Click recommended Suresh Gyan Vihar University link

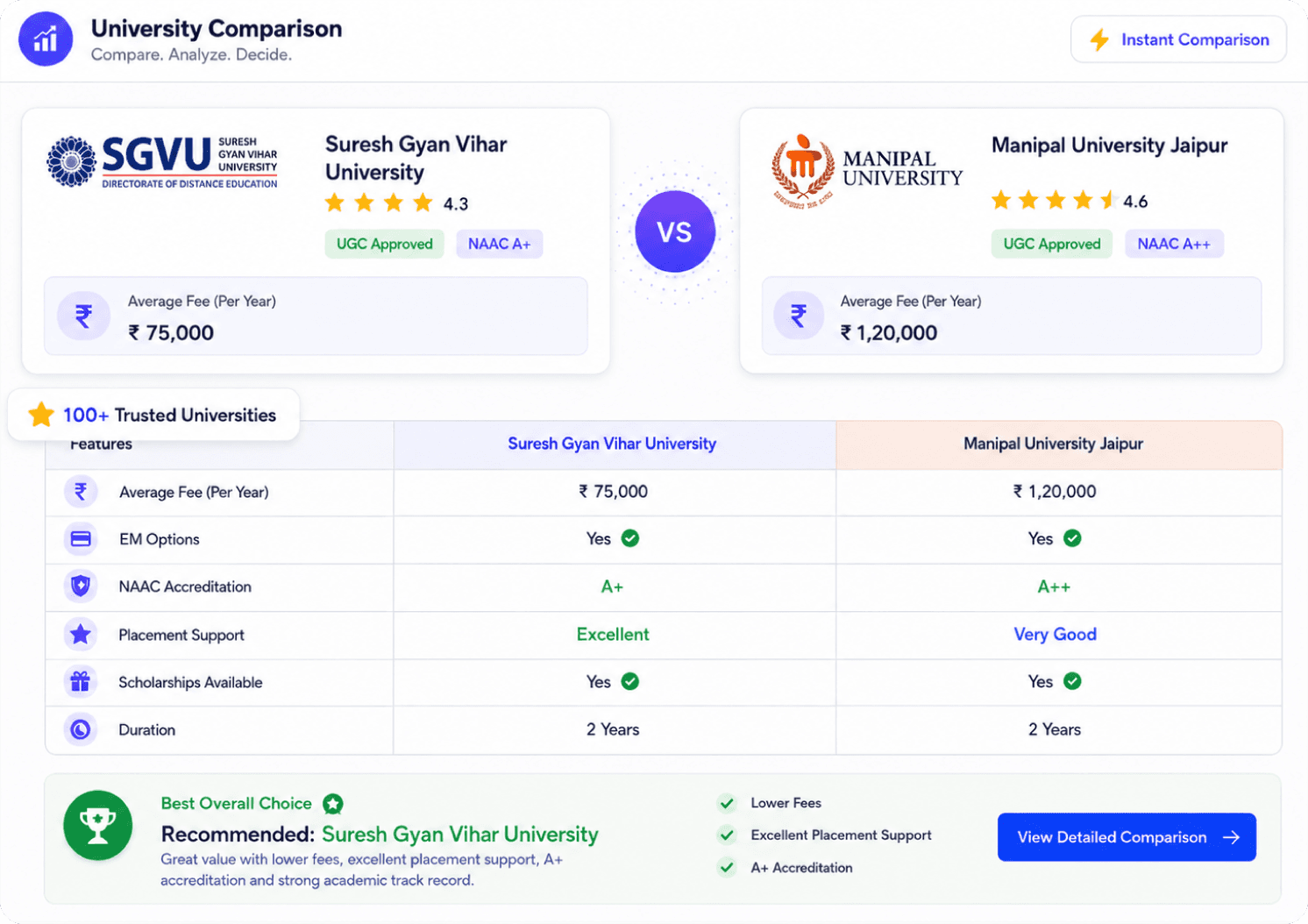(460, 835)
